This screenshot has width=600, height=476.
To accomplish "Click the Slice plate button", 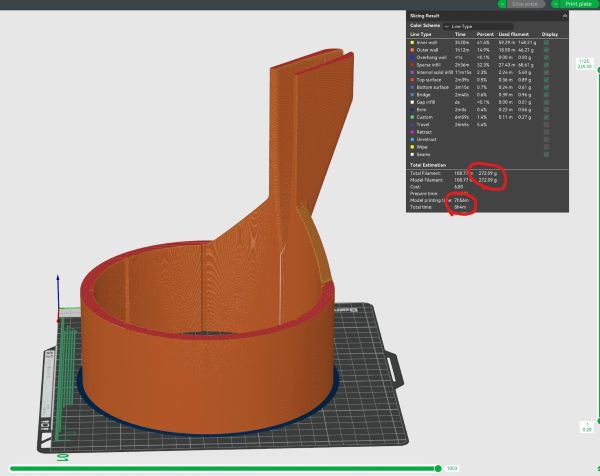I will pyautogui.click(x=524, y=4).
